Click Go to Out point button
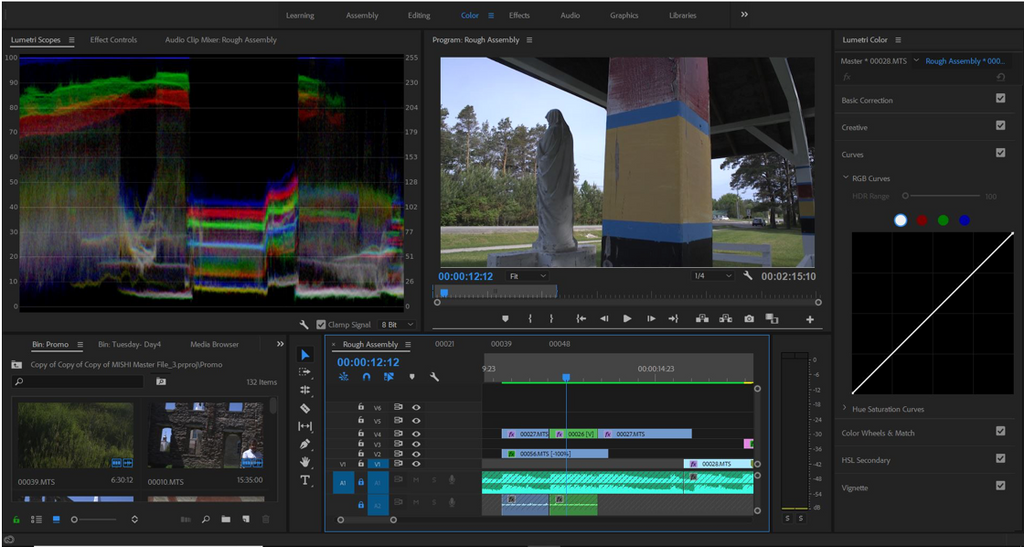Screen dimensions: 1024x547 [673, 319]
